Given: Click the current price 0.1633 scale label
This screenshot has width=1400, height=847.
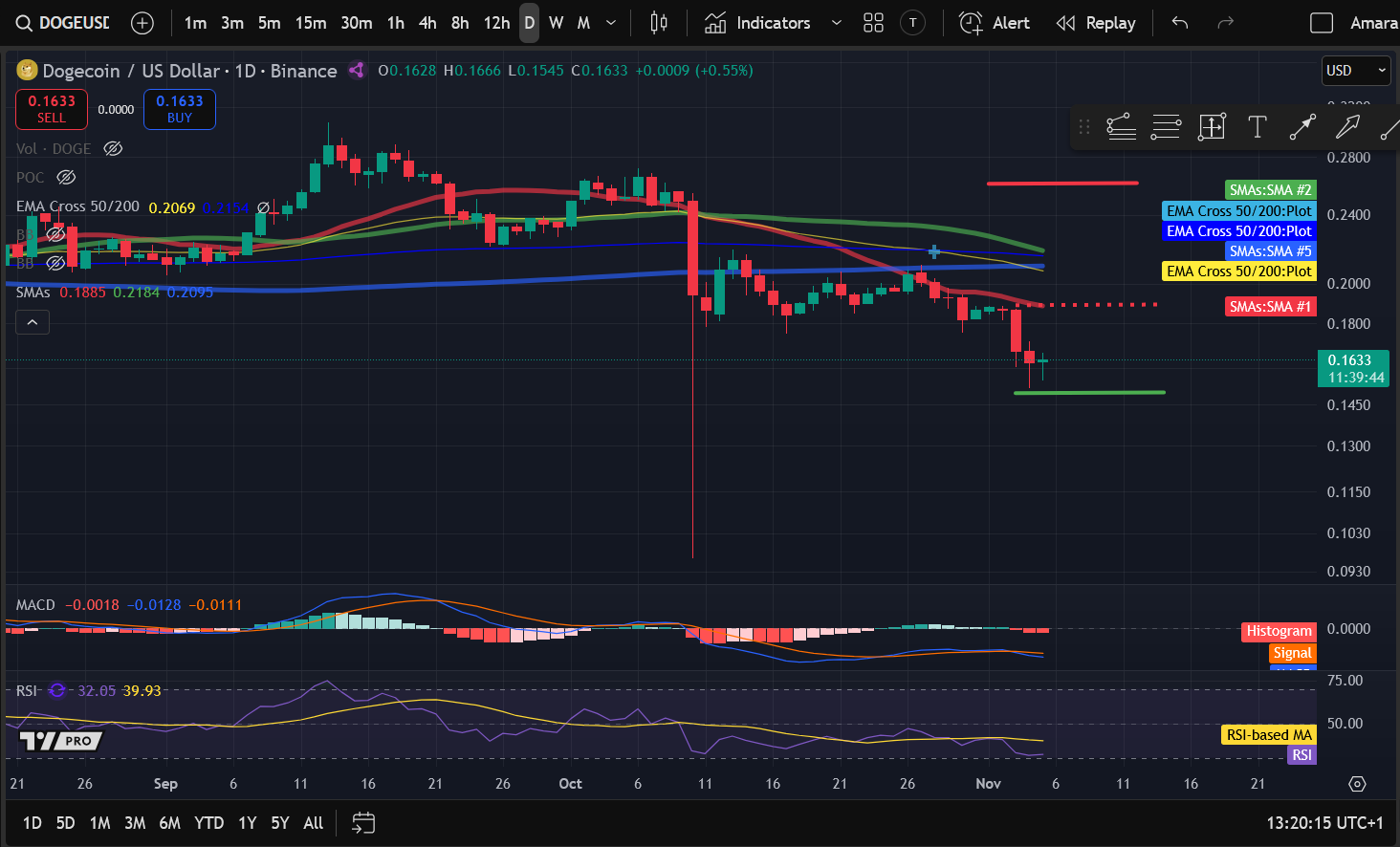Looking at the screenshot, I should 1353,367.
